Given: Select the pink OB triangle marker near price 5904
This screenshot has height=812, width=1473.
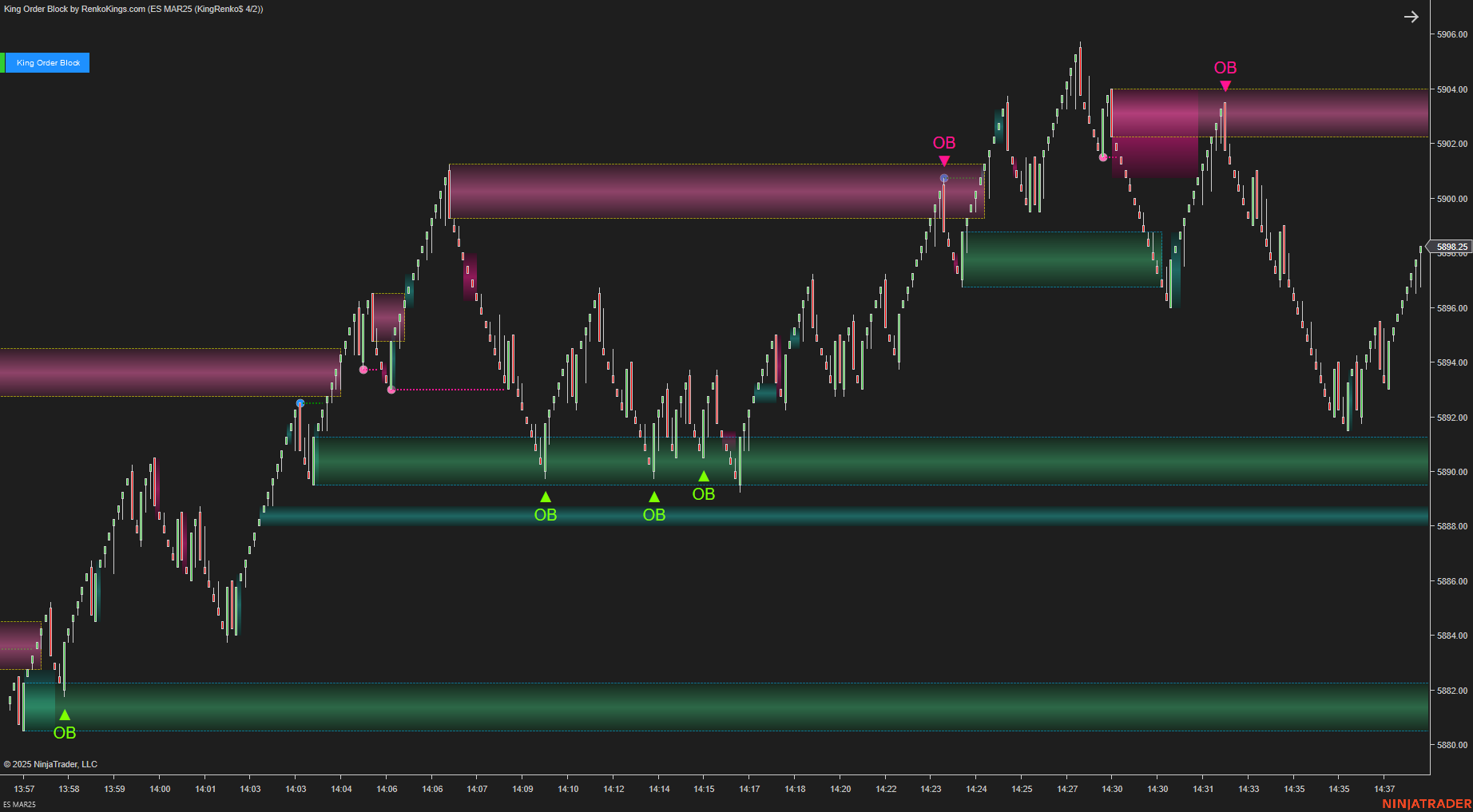Looking at the screenshot, I should tap(1226, 83).
